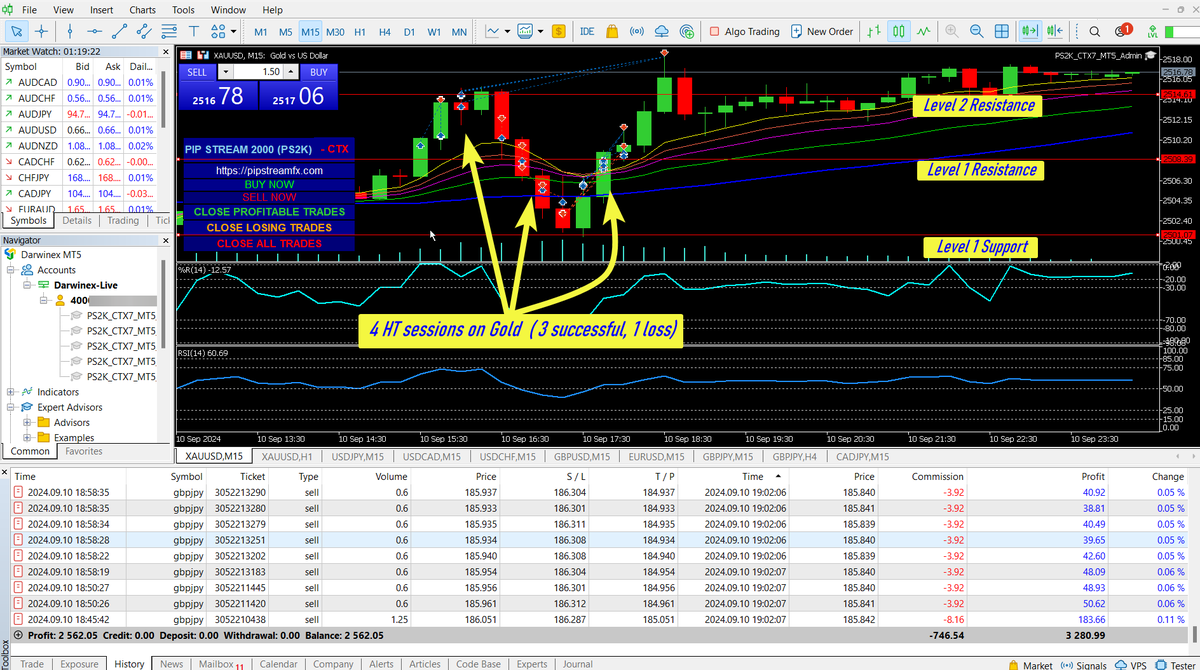Select the horizontal line tool
This screenshot has width=1200, height=670.
[93, 31]
